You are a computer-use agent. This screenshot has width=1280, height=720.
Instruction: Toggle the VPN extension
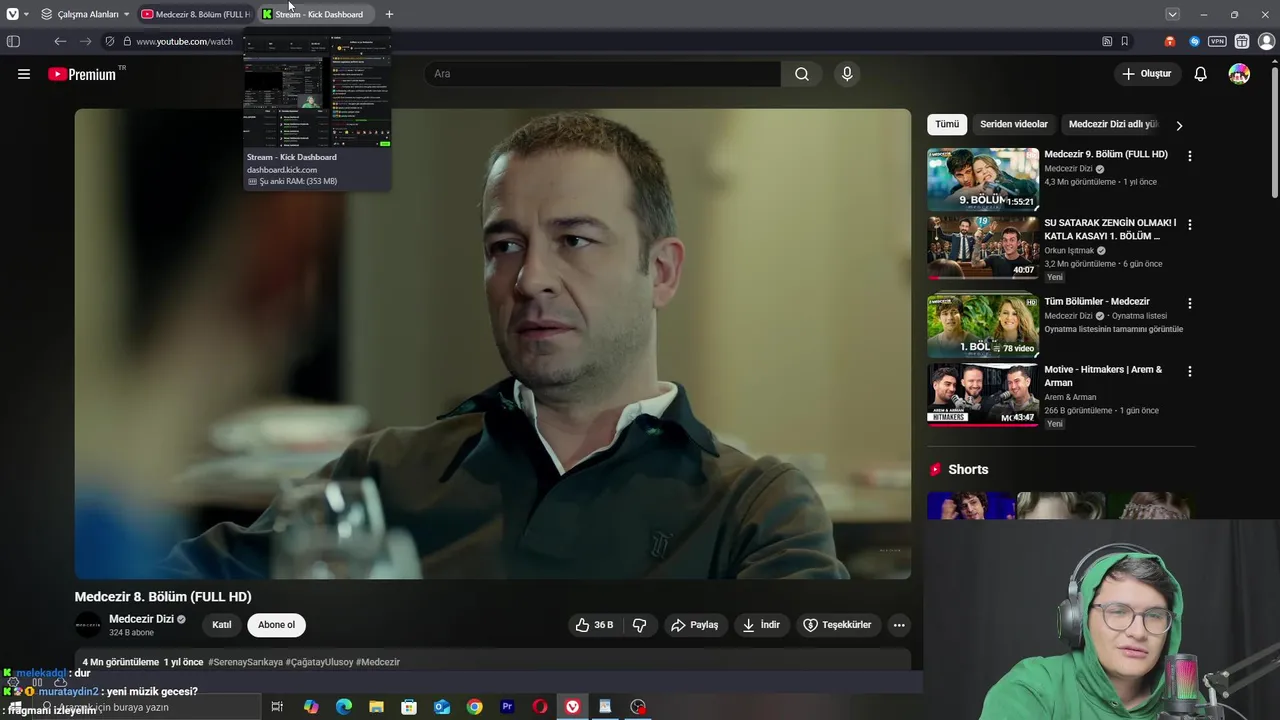1217,41
